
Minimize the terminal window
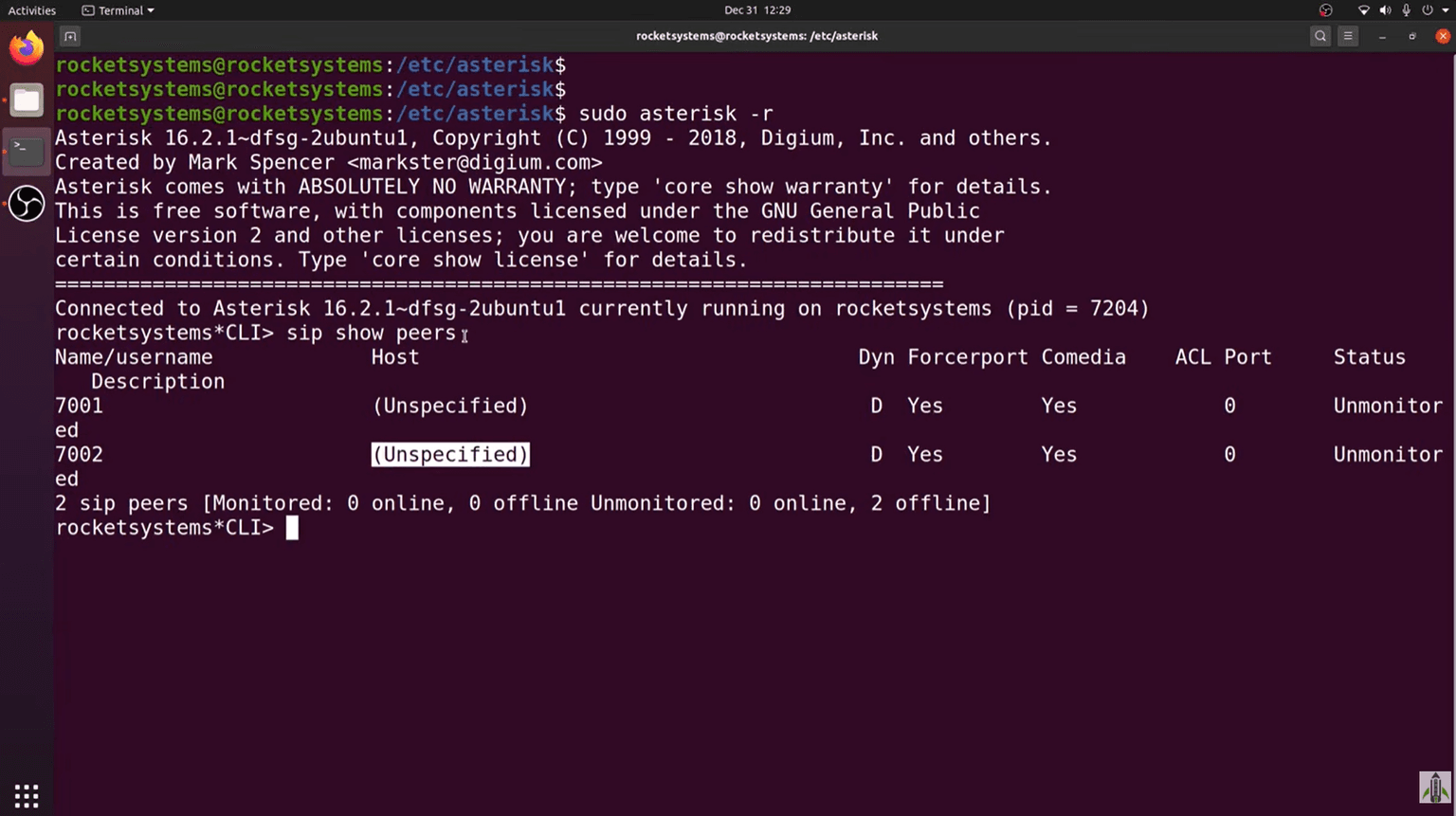[x=1382, y=36]
